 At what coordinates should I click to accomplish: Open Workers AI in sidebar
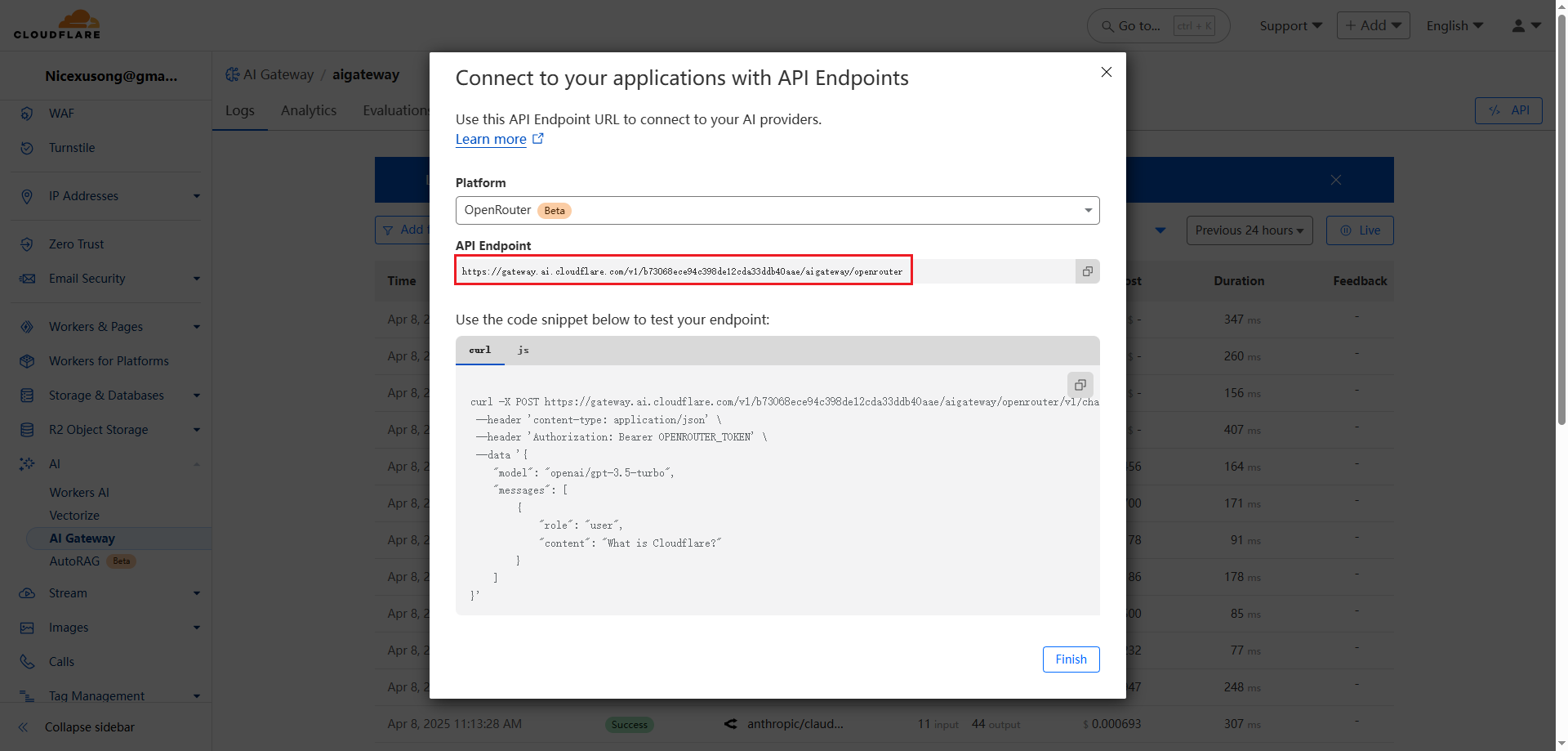[x=79, y=493]
